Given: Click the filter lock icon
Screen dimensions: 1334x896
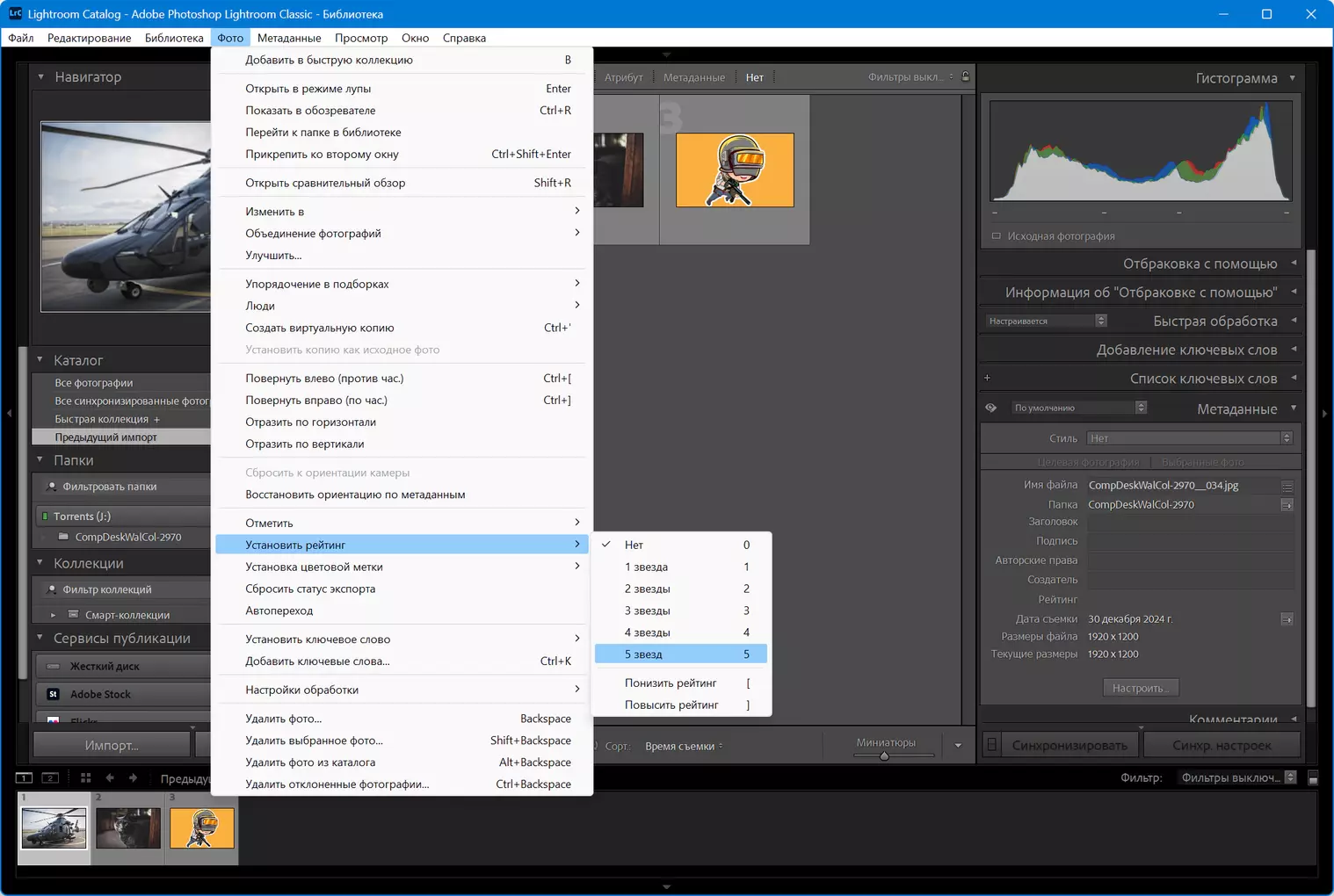Looking at the screenshot, I should tap(966, 76).
